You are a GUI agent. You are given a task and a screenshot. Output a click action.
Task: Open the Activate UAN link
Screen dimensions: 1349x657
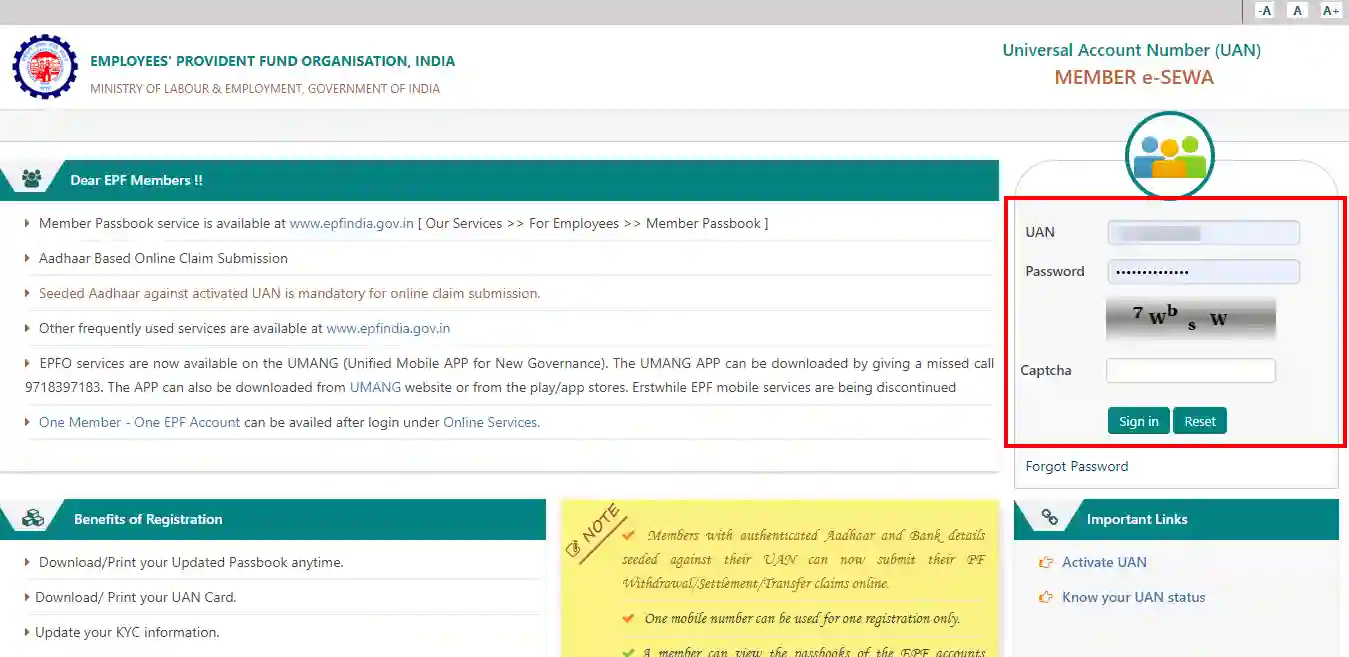point(1104,562)
